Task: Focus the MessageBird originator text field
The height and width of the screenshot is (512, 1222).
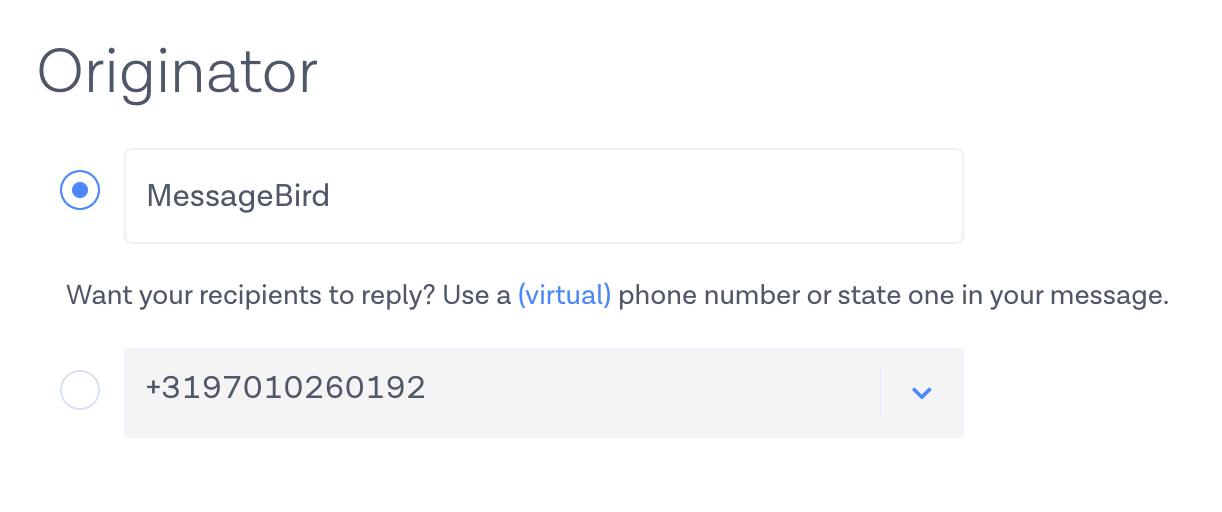Action: point(543,196)
